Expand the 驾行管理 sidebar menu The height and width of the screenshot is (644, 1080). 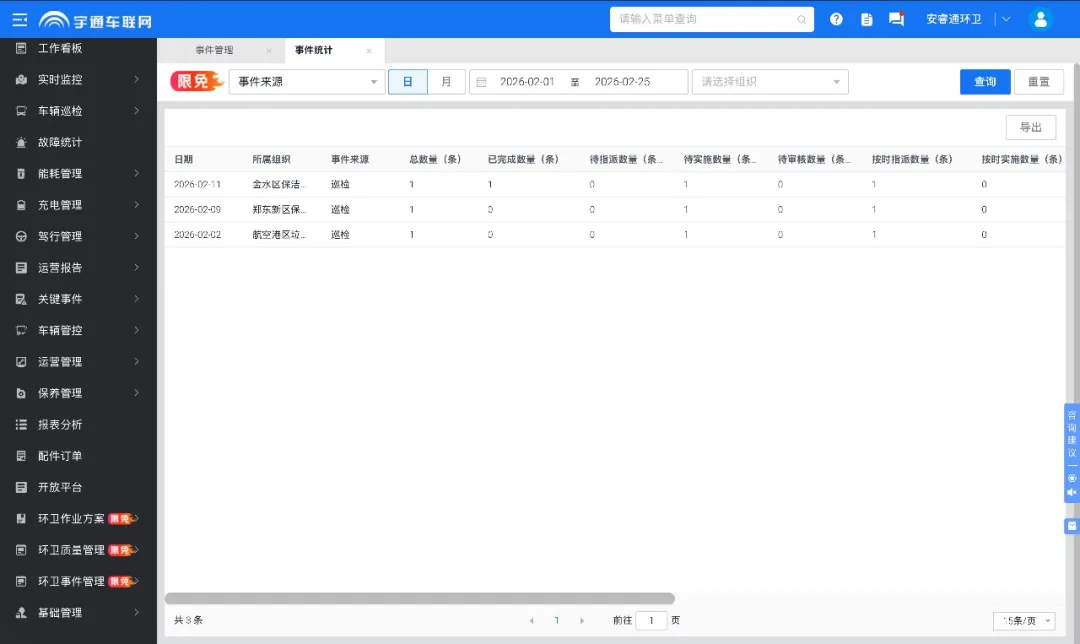point(75,235)
